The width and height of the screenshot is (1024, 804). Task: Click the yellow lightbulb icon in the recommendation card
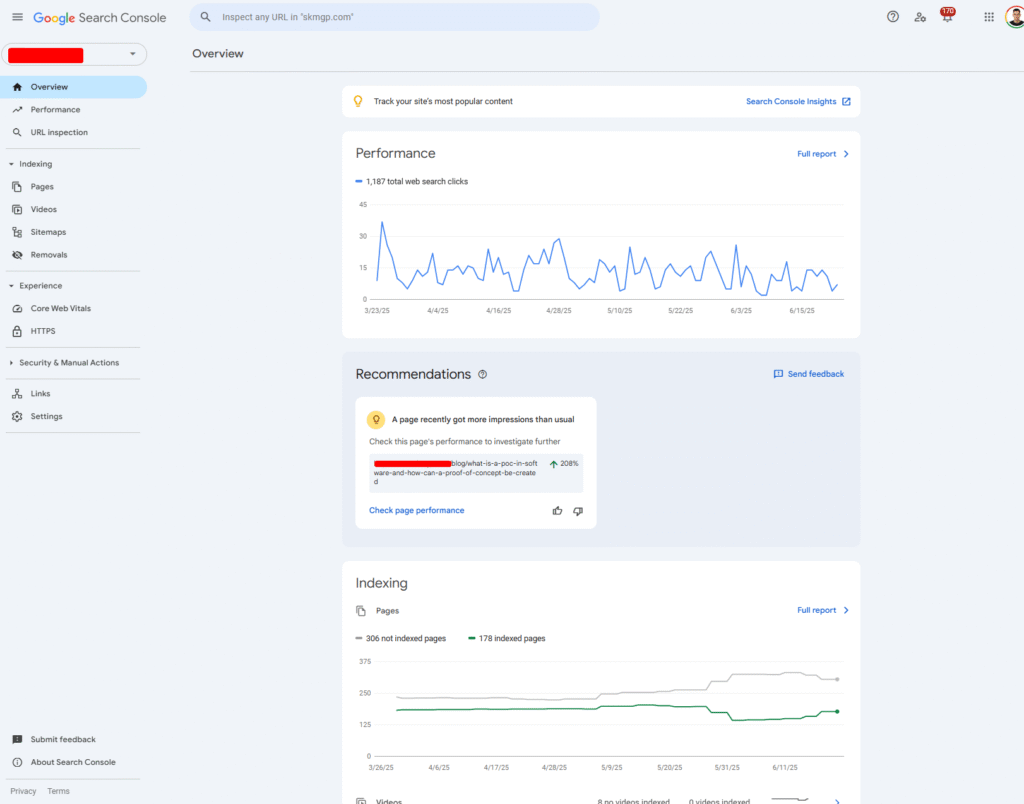click(x=376, y=419)
